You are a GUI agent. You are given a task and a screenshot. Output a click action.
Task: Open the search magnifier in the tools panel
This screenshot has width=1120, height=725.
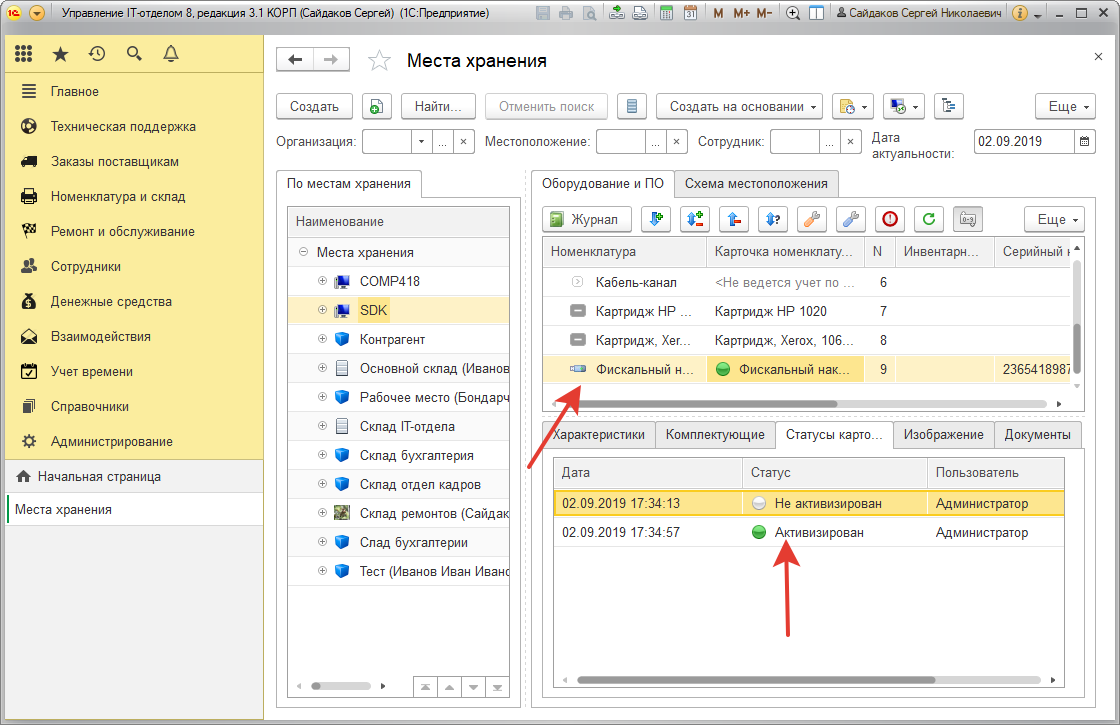pyautogui.click(x=134, y=54)
